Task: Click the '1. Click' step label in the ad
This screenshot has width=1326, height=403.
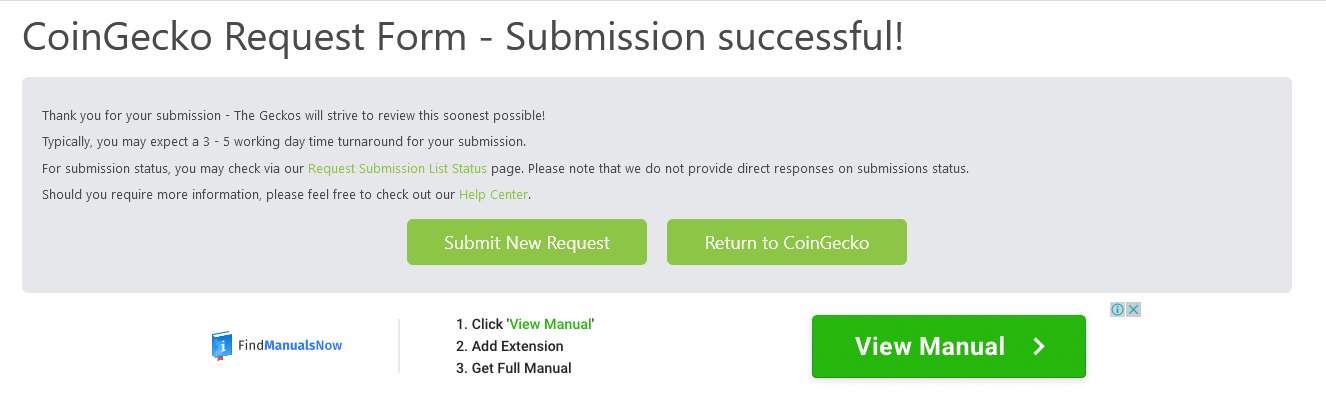Action: [x=480, y=324]
